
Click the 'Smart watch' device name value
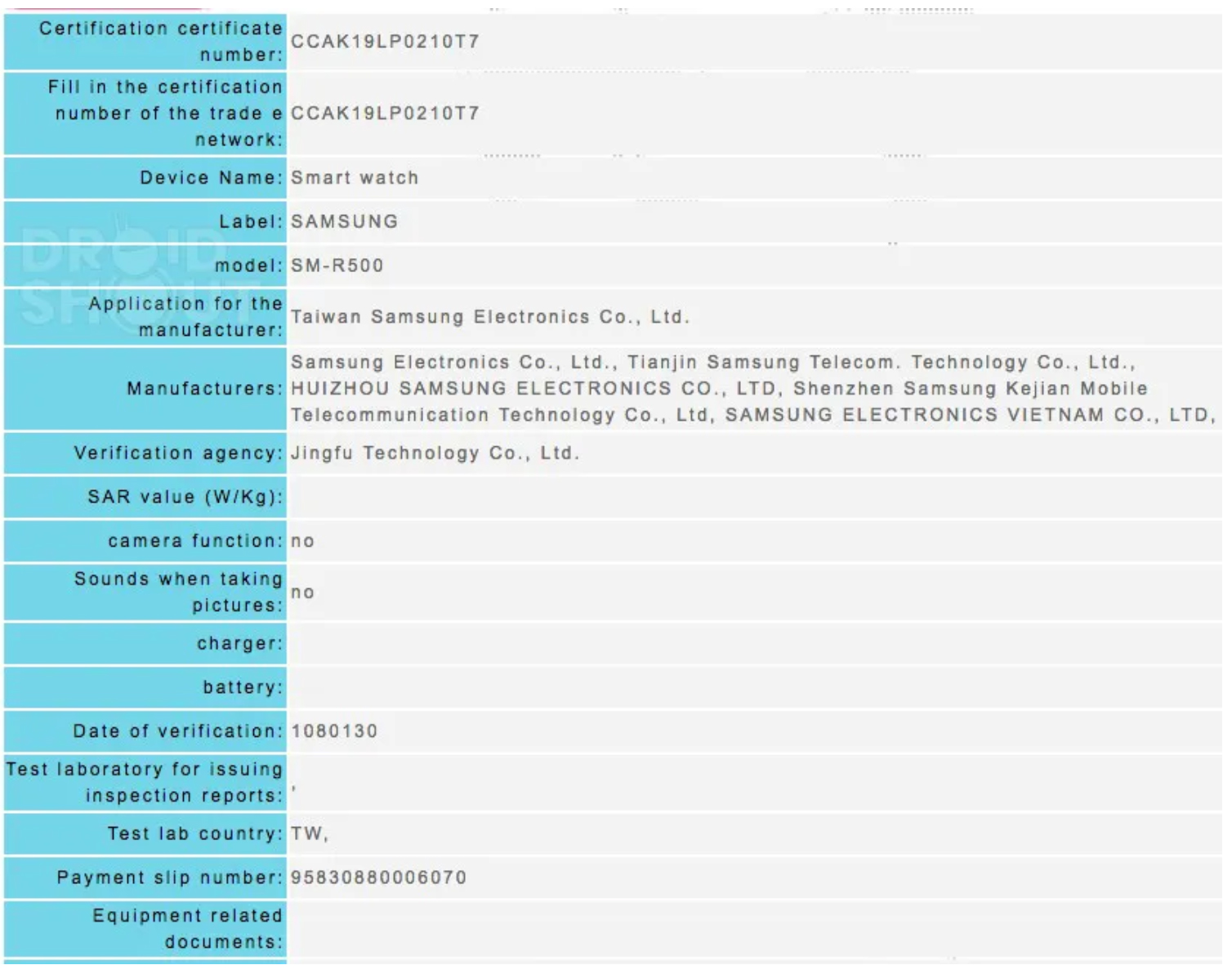coord(355,178)
